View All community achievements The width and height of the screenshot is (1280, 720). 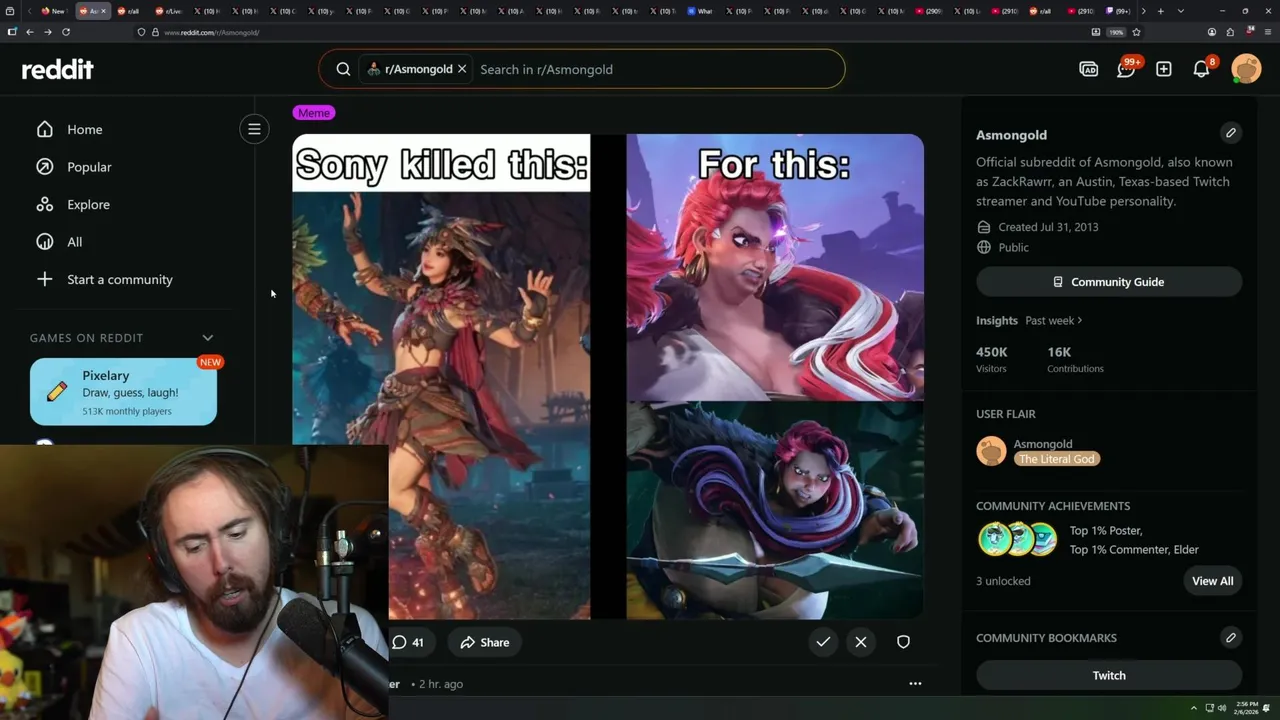pyautogui.click(x=1212, y=581)
